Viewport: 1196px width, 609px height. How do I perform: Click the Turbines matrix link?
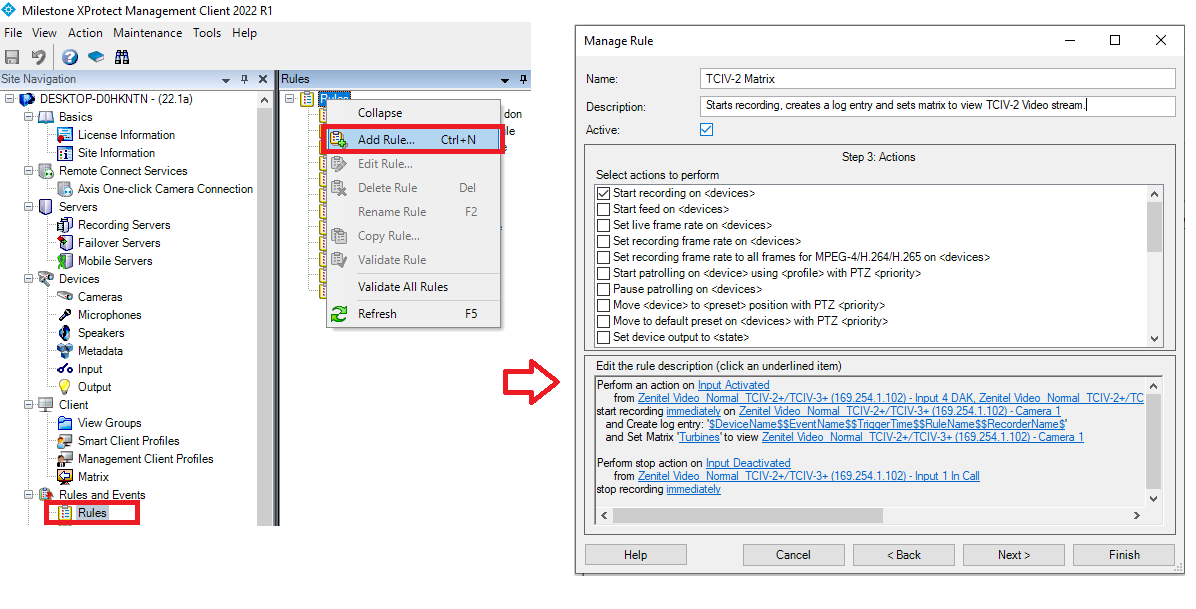(699, 437)
